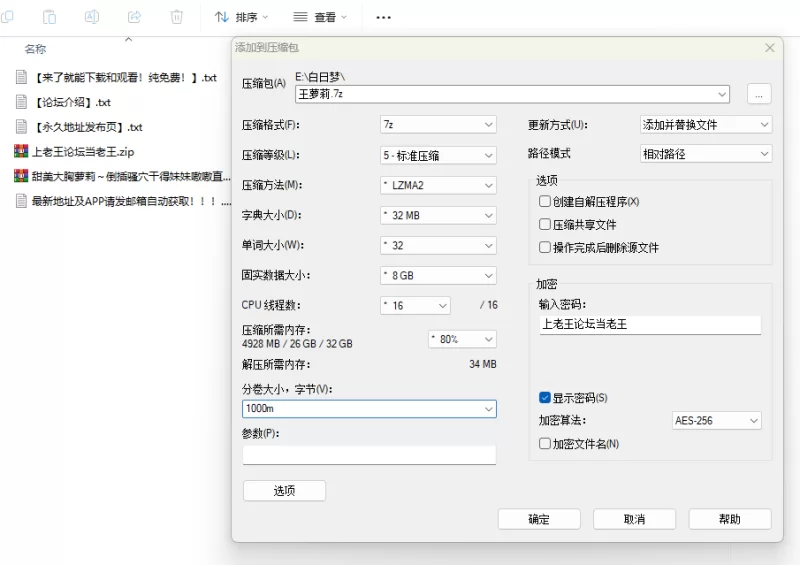Open the 查看 view menu
Image resolution: width=800 pixels, height=565 pixels.
320,17
